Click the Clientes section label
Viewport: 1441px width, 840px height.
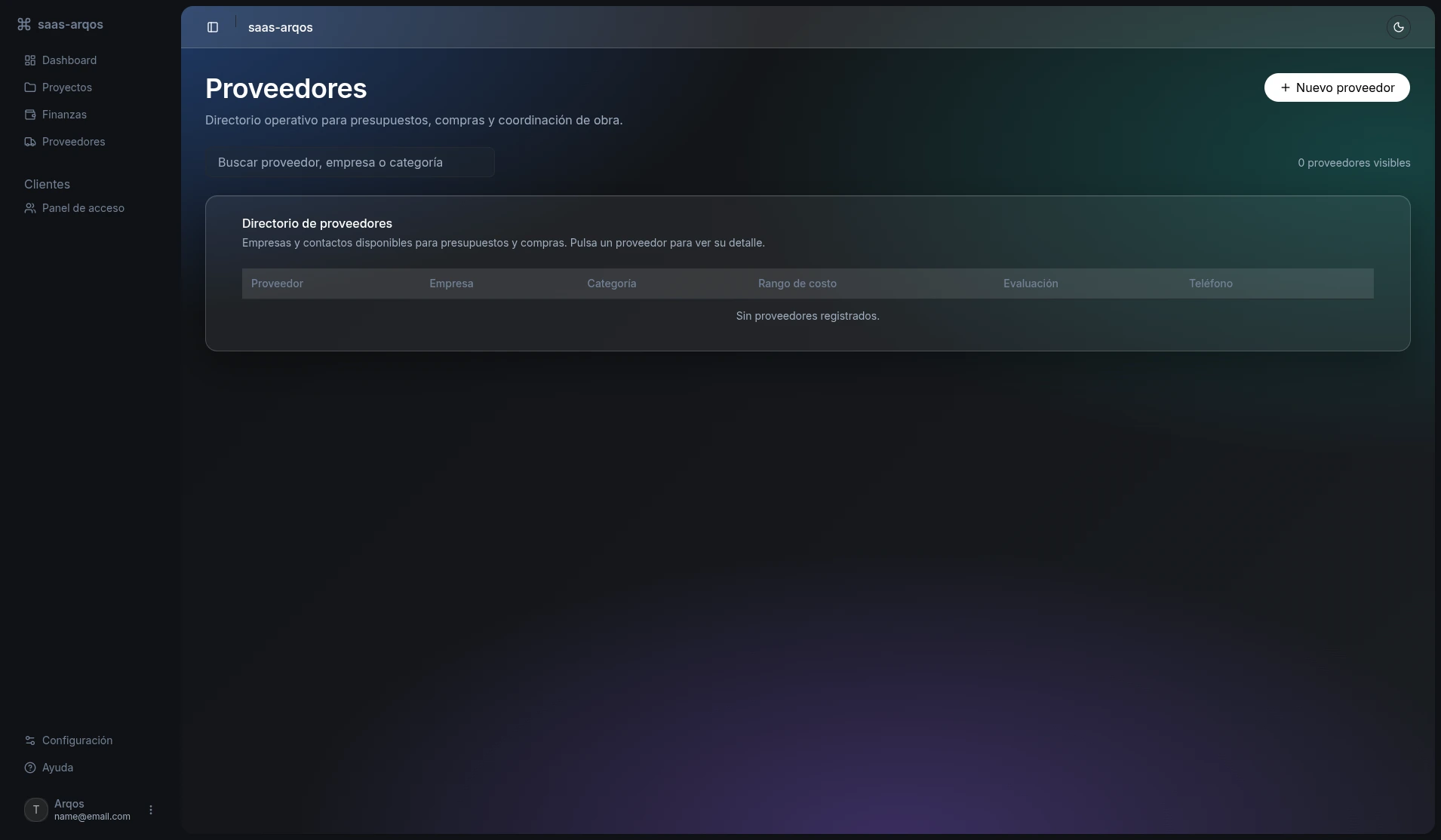coord(47,184)
